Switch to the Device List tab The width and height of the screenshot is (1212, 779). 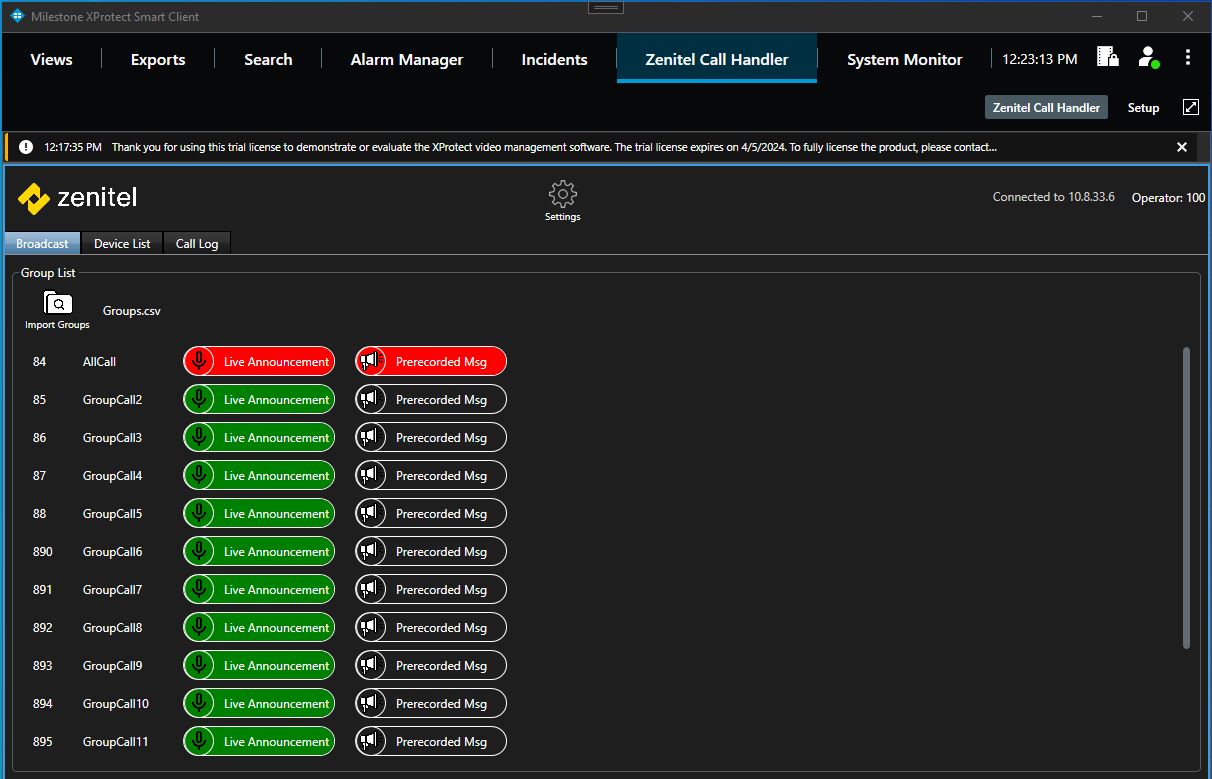pos(122,243)
